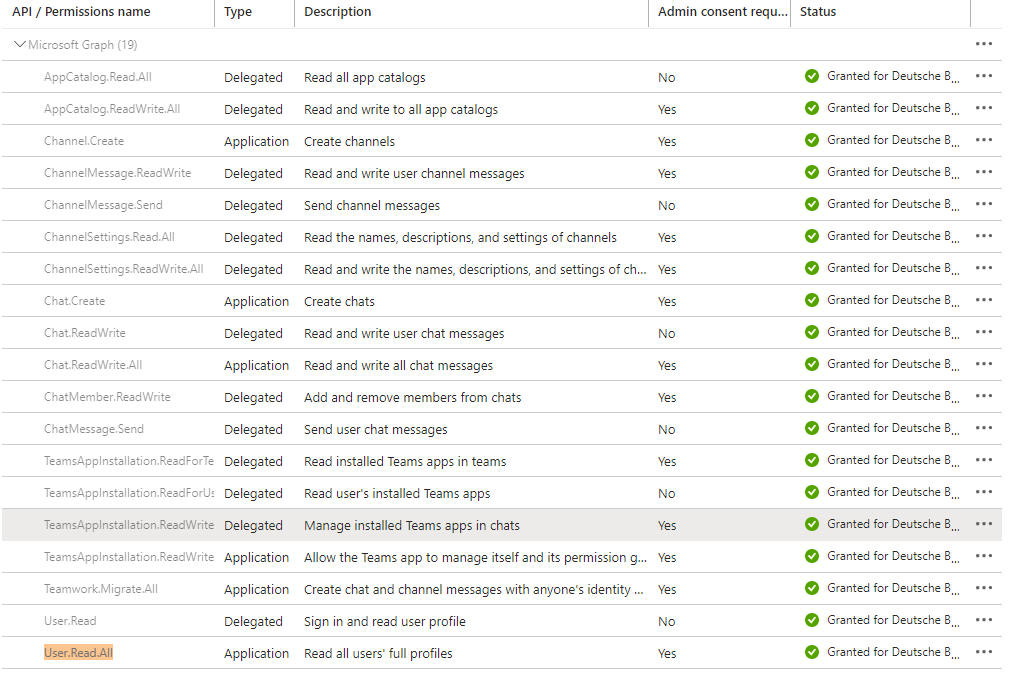The image size is (1028, 675).
Task: Open more options for User.Read.All row
Action: (983, 653)
